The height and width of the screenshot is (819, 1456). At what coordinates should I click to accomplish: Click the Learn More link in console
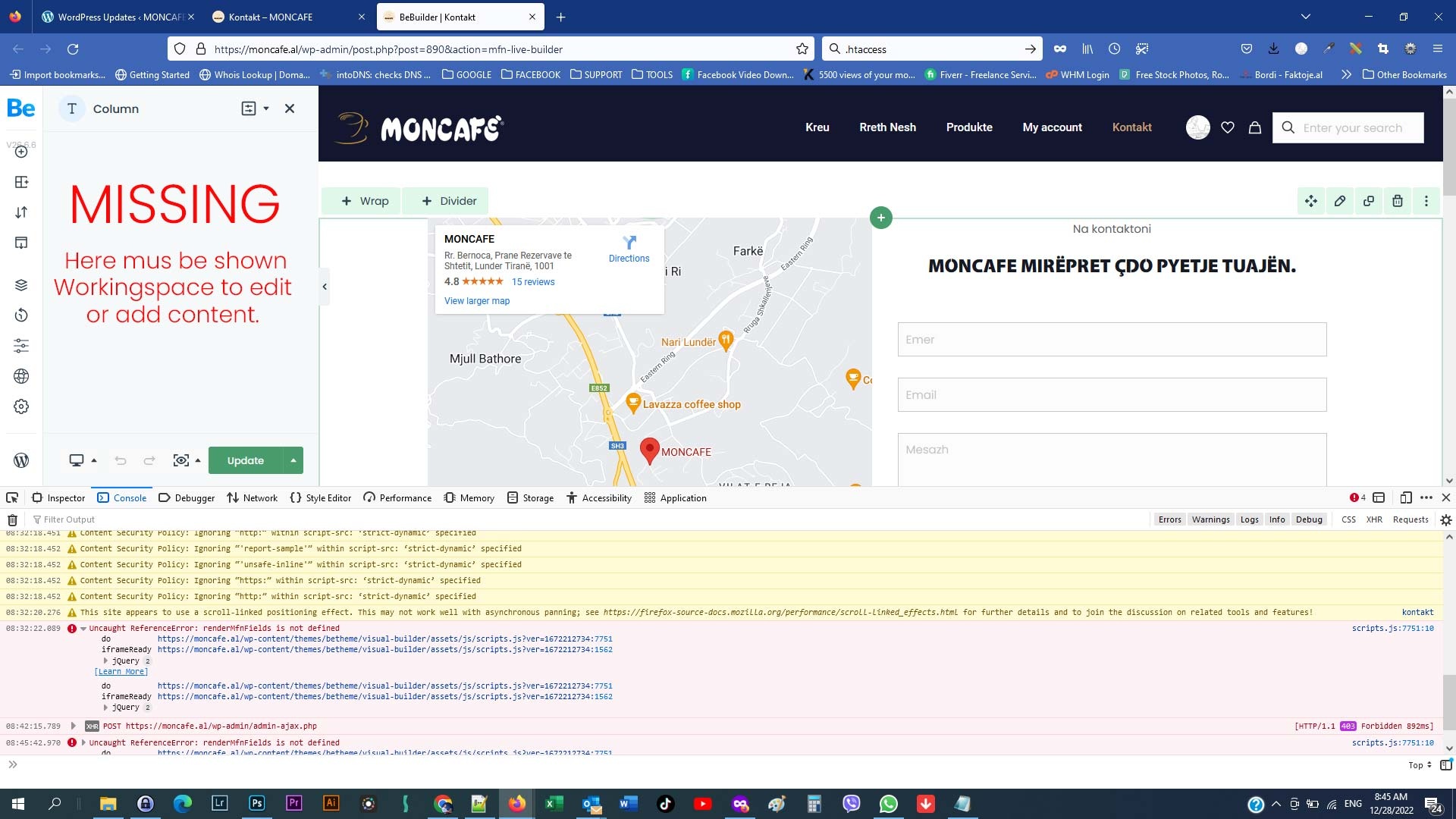(121, 672)
